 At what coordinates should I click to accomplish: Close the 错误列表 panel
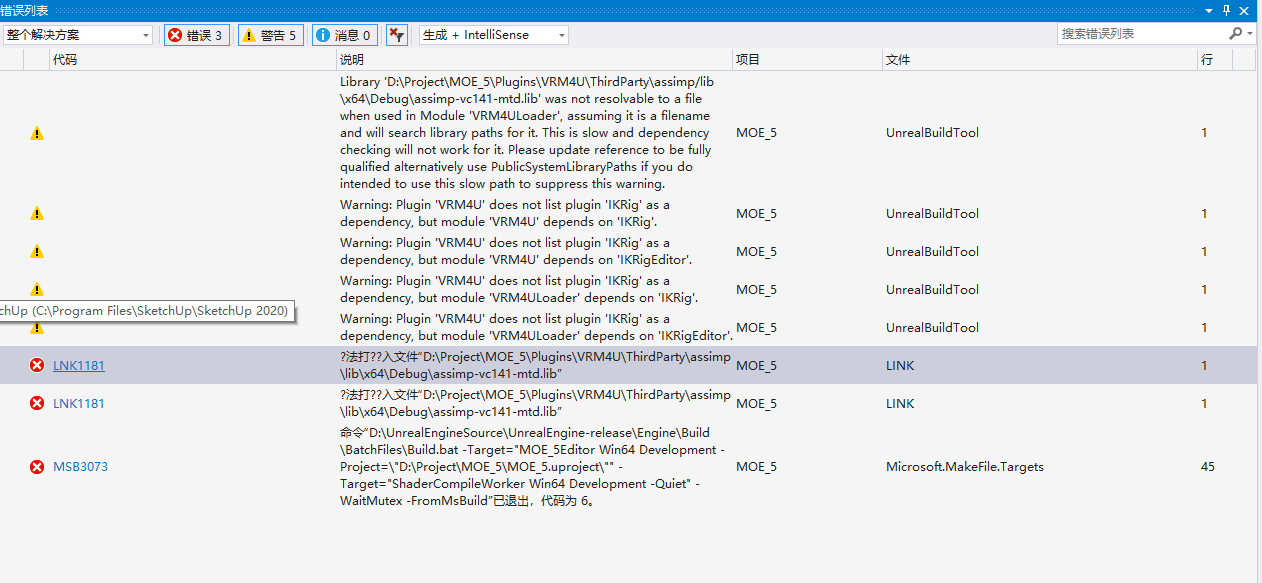point(1246,10)
